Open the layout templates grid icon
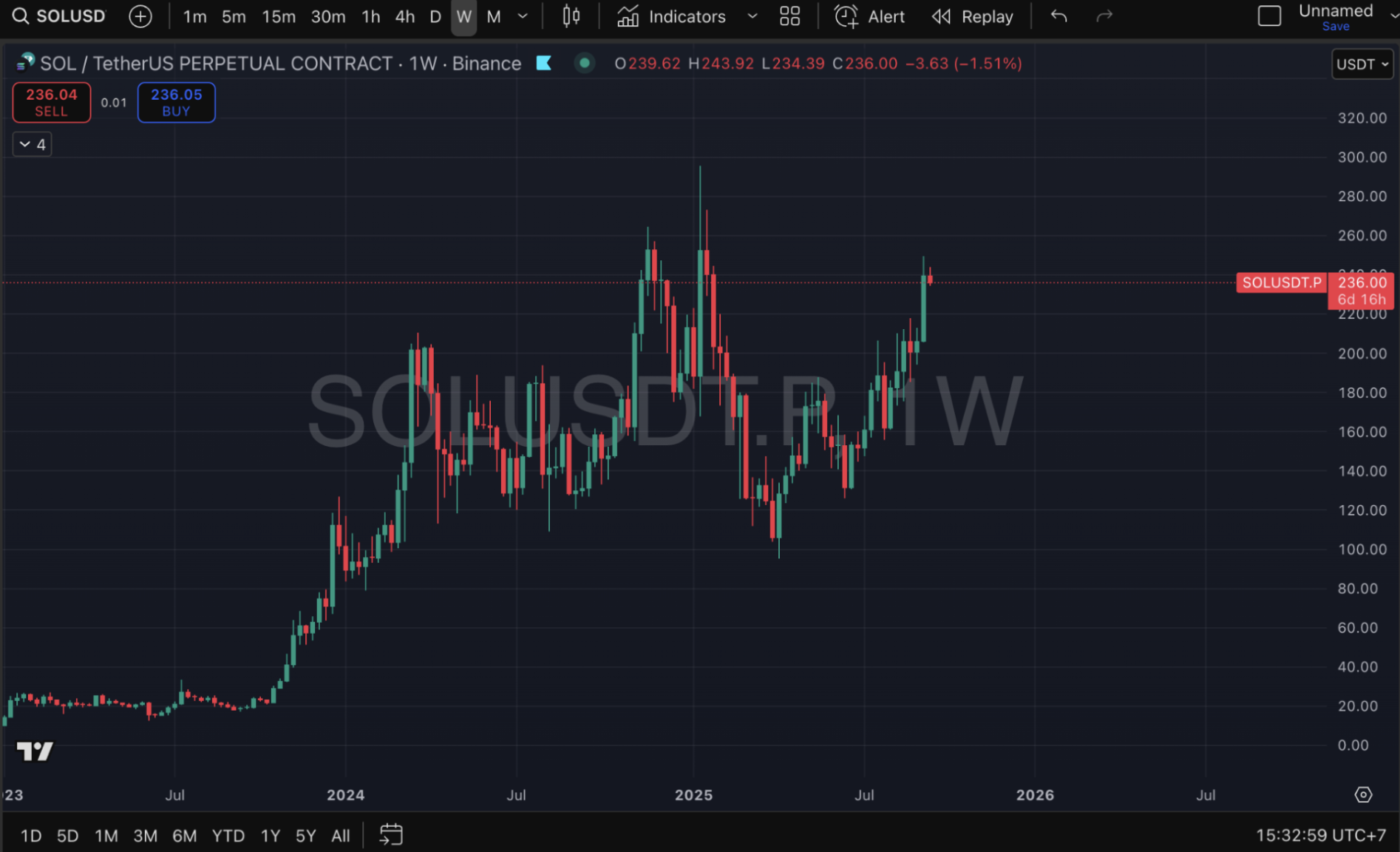1400x852 pixels. 789,16
